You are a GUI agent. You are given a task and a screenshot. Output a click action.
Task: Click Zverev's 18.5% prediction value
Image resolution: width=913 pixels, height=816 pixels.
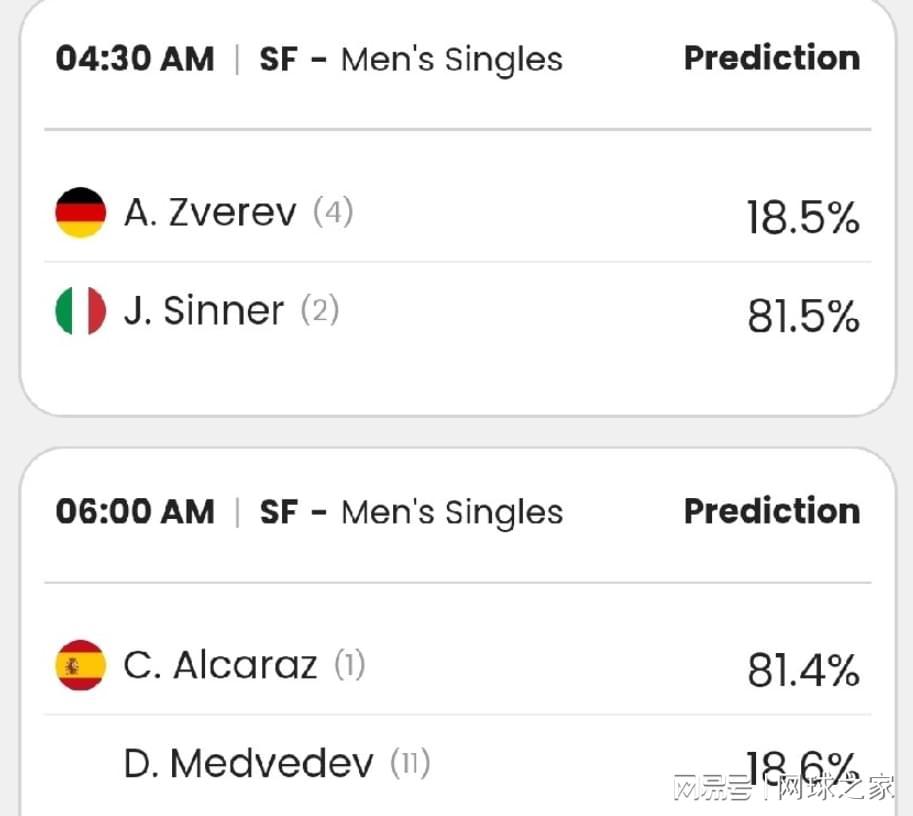(803, 218)
